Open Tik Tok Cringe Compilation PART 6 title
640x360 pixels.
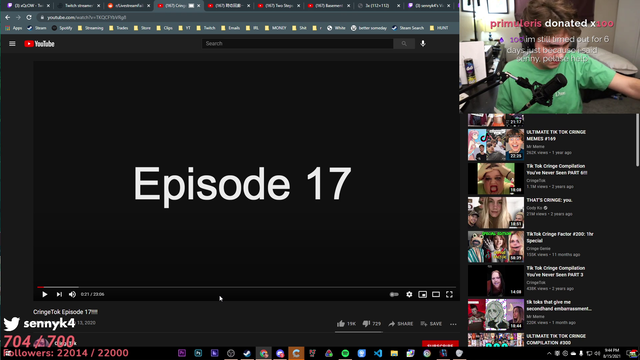[x=557, y=169]
